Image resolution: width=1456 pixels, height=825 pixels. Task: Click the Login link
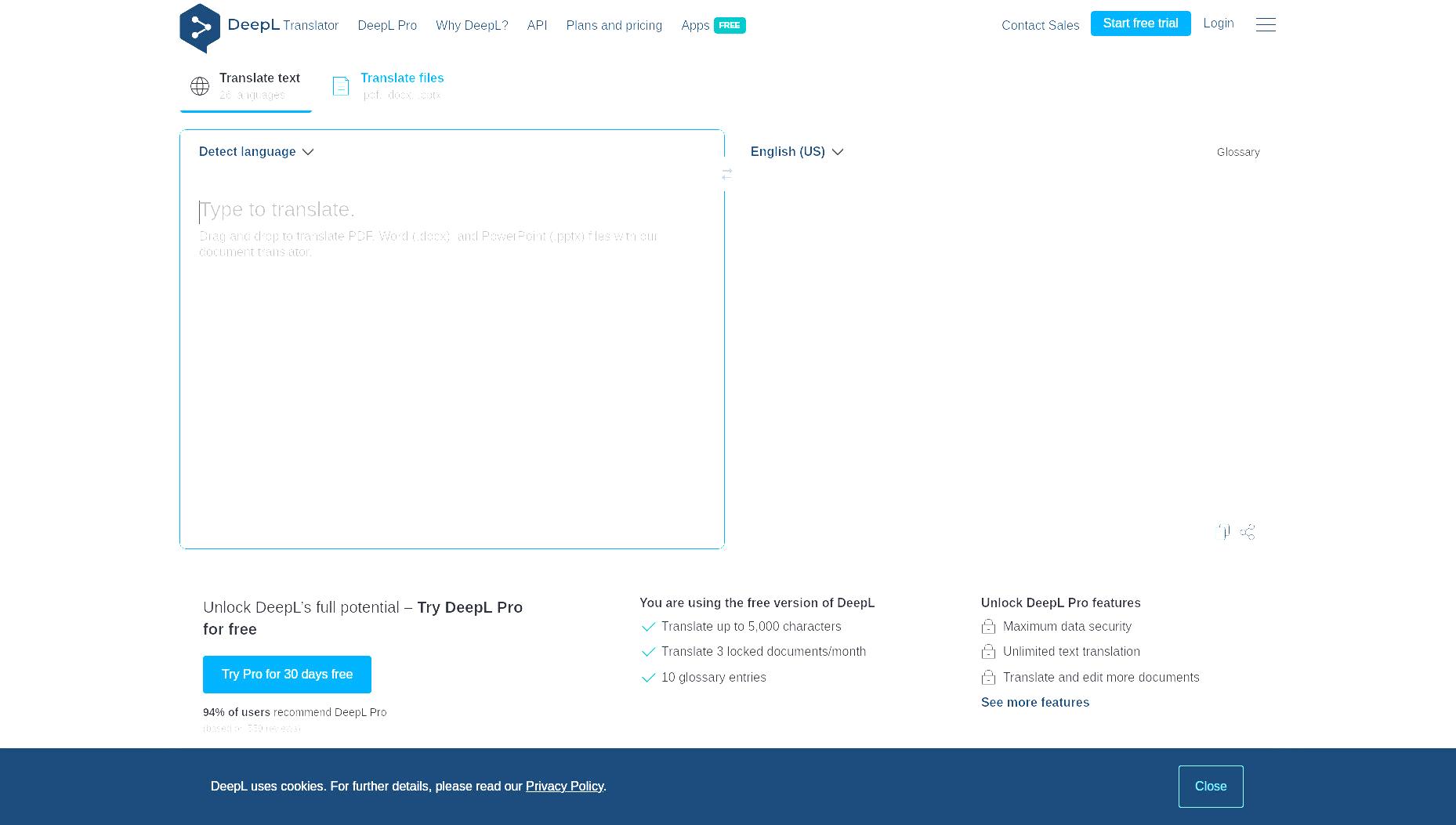[1219, 24]
